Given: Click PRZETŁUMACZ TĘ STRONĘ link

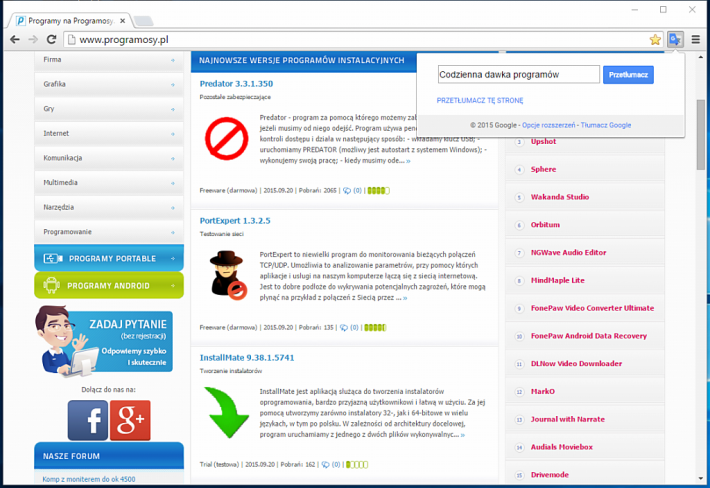Looking at the screenshot, I should [480, 100].
